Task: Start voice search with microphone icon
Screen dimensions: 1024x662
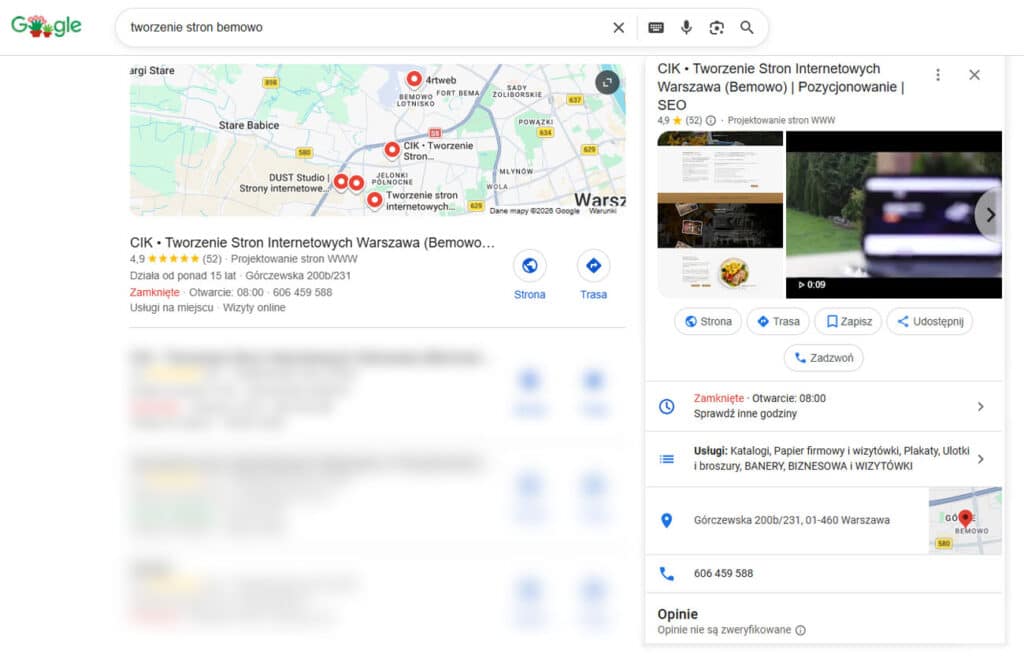Action: [686, 27]
